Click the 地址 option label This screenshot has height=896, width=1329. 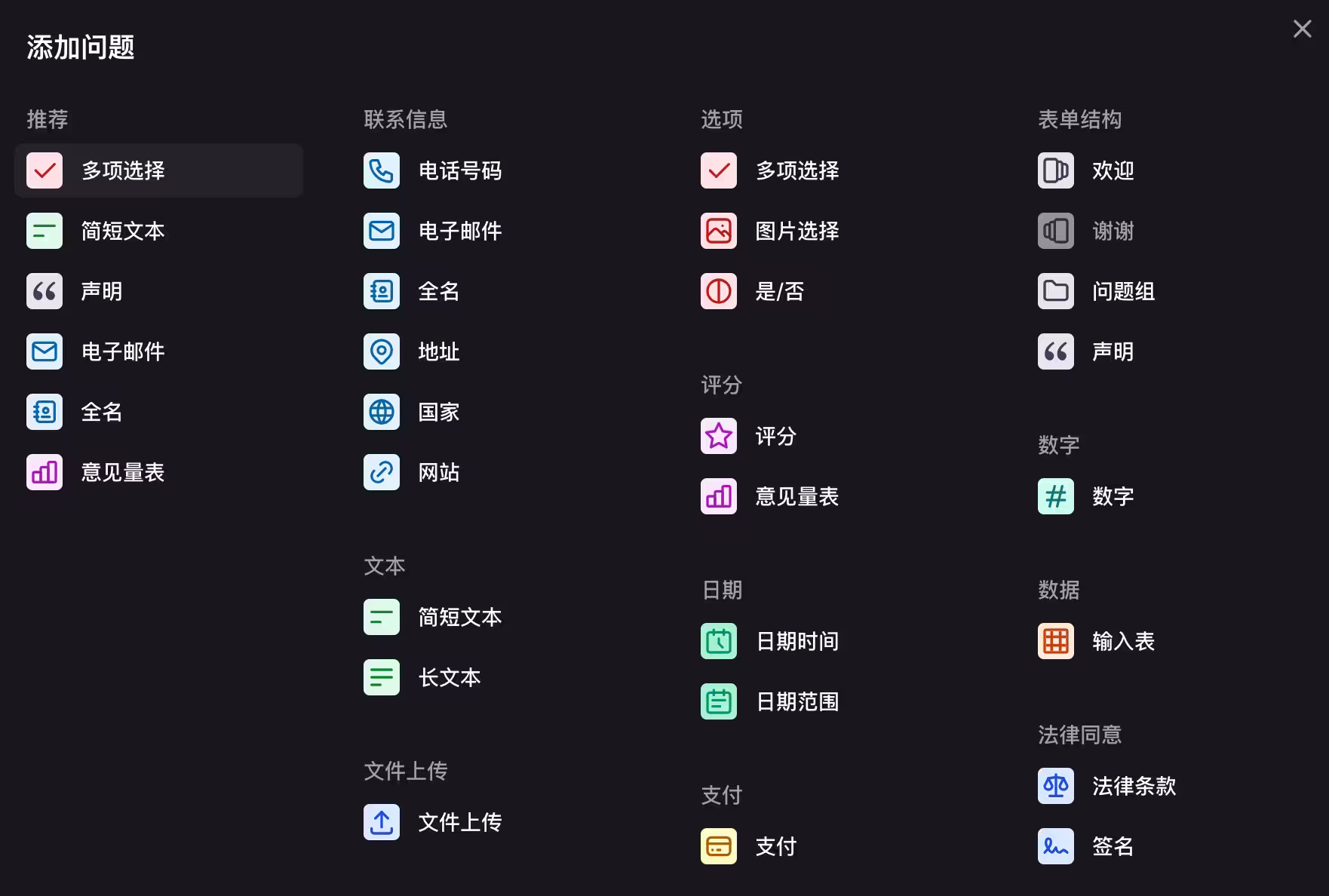[x=439, y=352]
